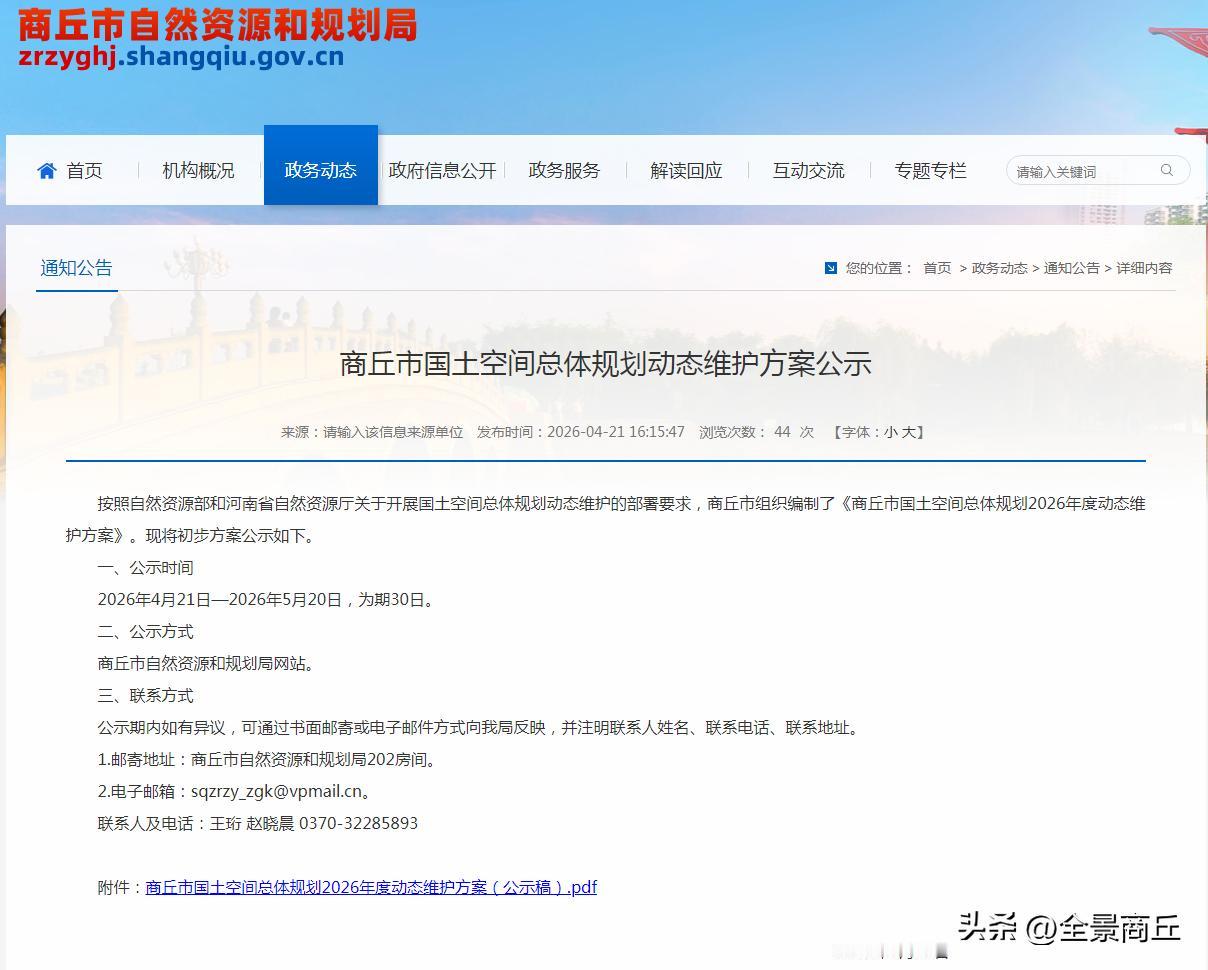Viewport: 1208px width, 970px height.
Task: Click the 通知公告 section tab
Action: point(76,268)
